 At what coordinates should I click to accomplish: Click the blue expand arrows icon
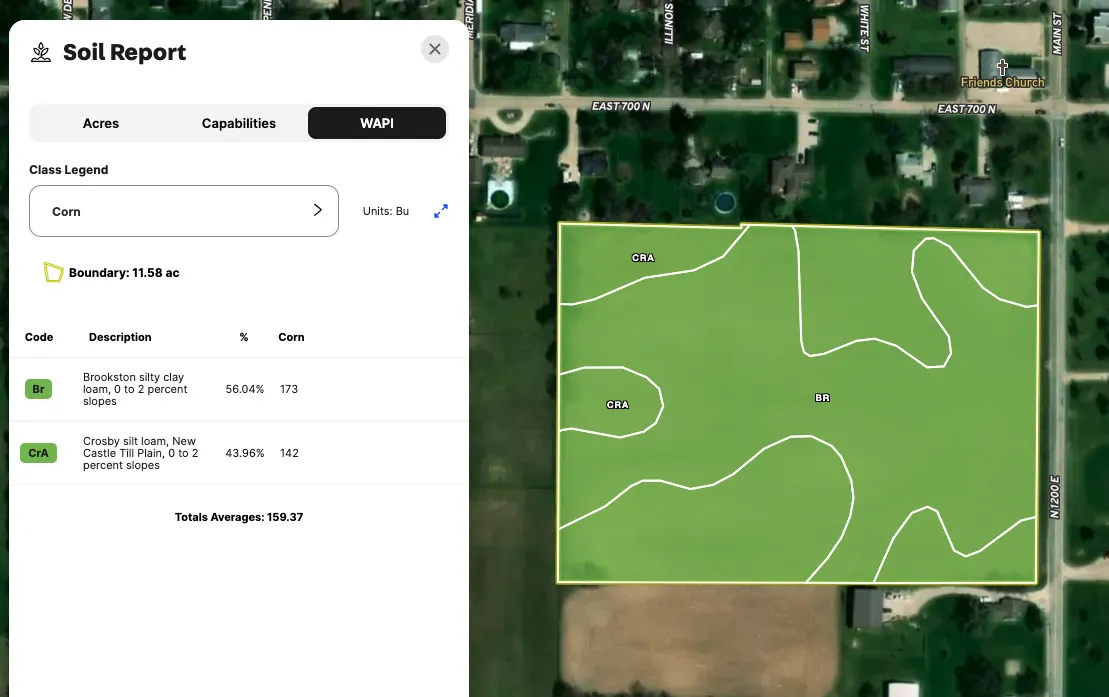pyautogui.click(x=441, y=211)
